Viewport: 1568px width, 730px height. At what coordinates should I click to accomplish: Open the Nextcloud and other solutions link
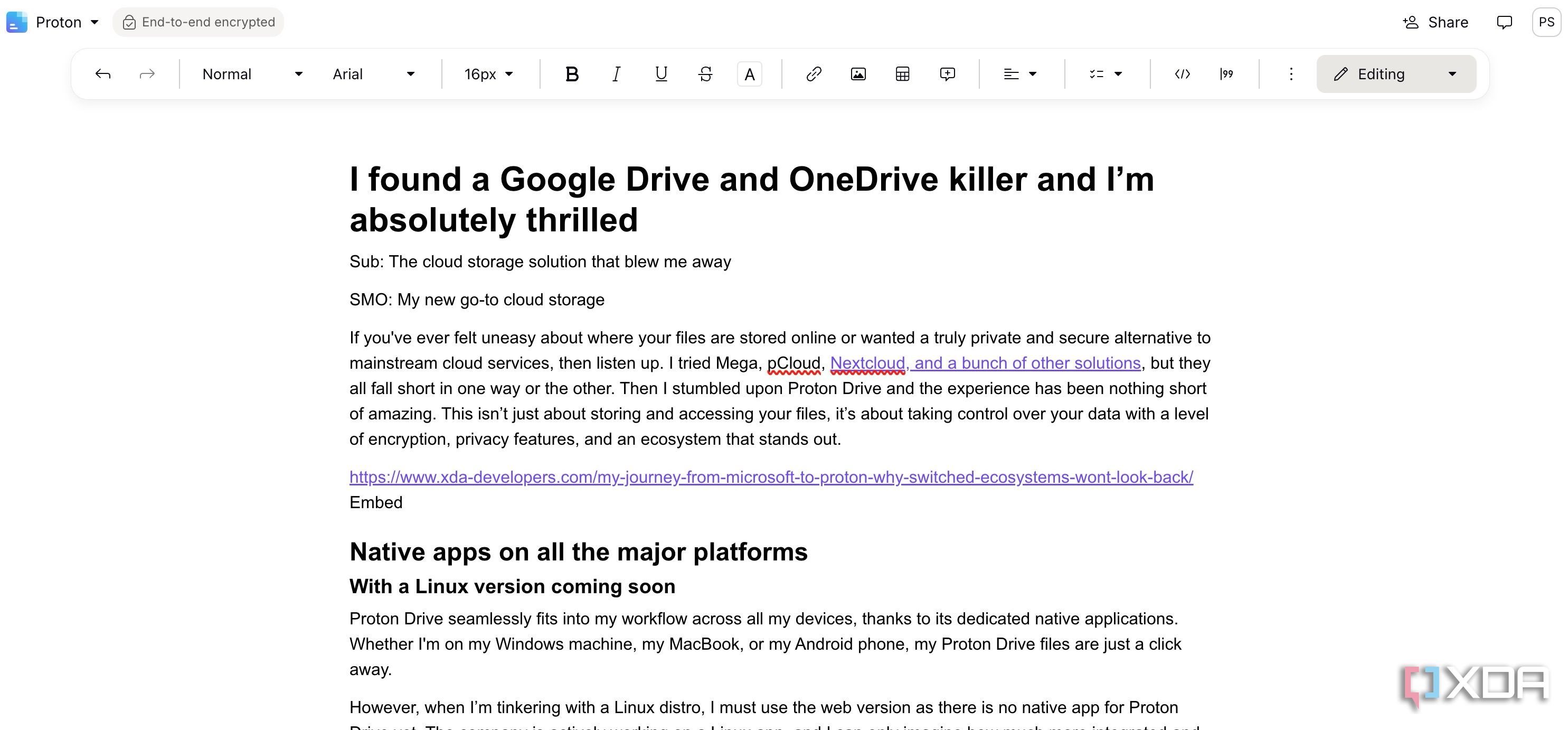tap(985, 363)
